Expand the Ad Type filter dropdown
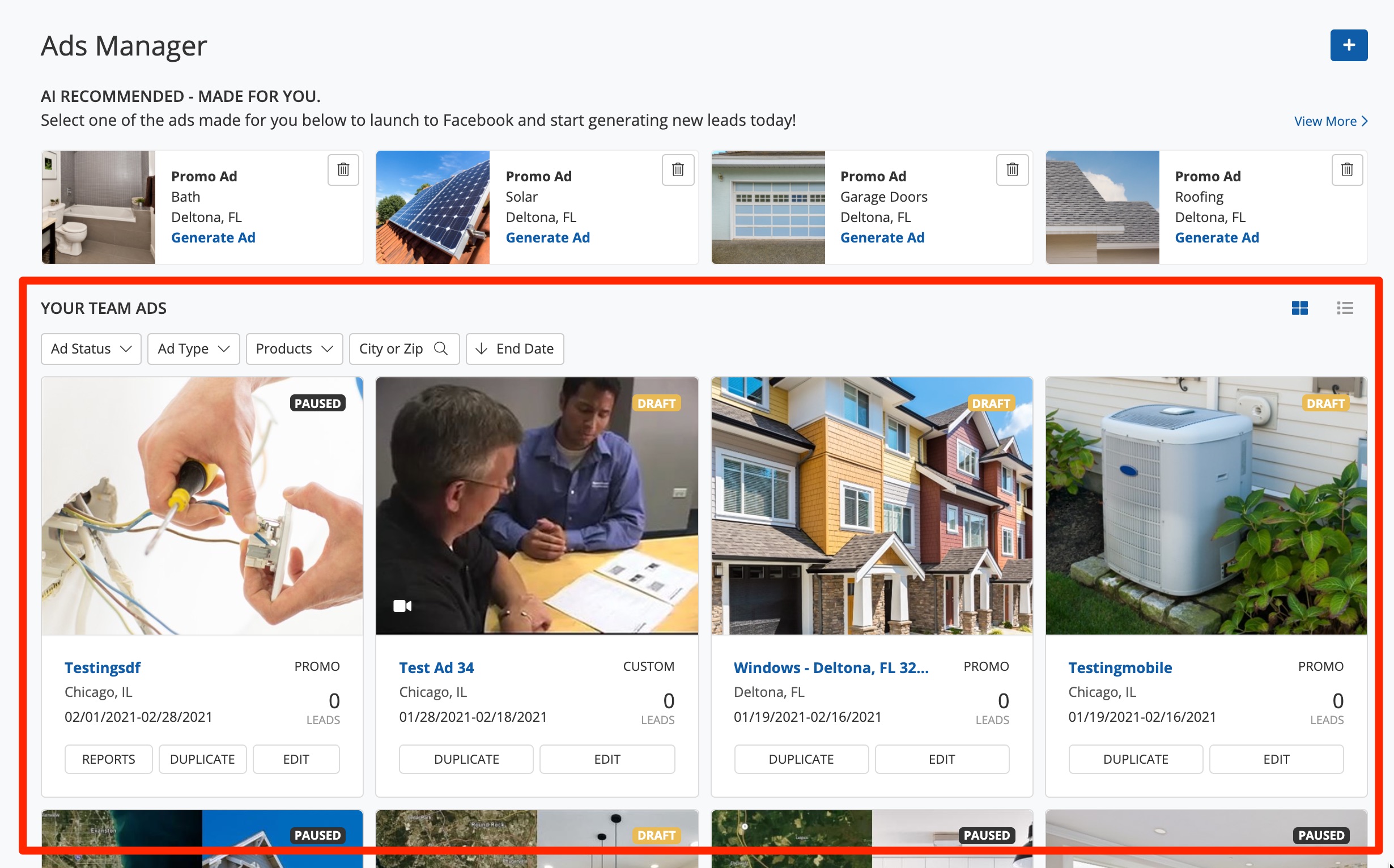Screen dimensions: 1394x868 point(193,348)
